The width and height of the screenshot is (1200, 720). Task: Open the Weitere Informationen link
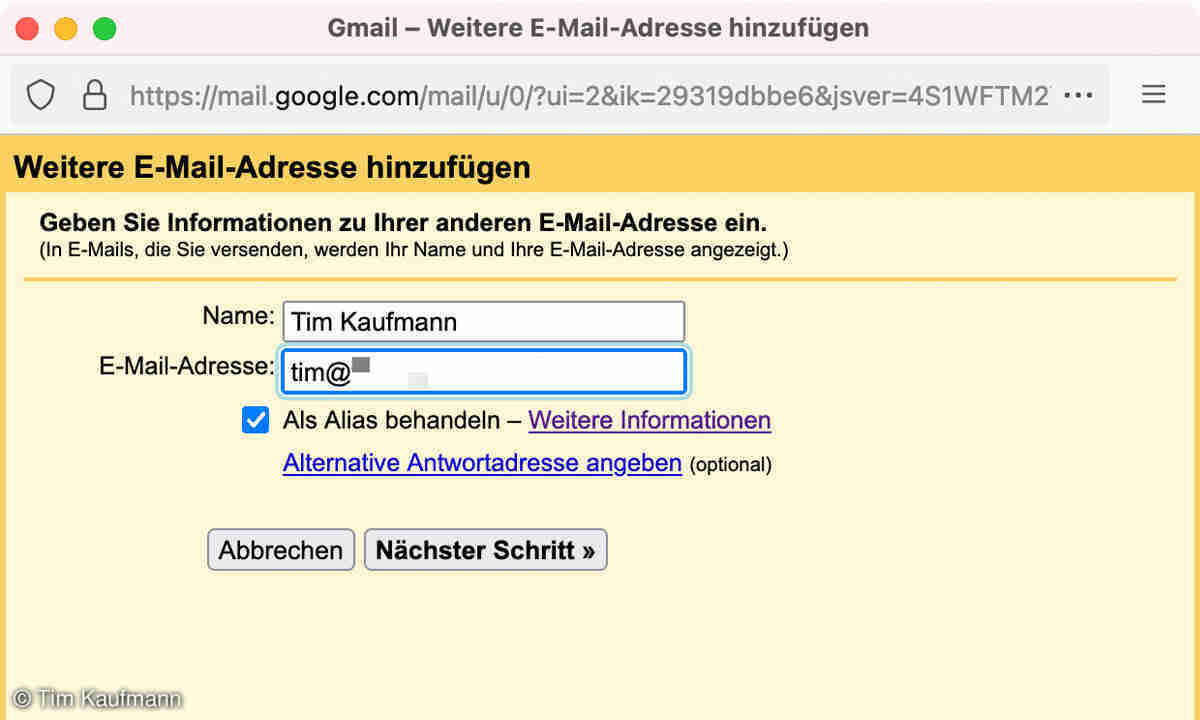[x=649, y=420]
